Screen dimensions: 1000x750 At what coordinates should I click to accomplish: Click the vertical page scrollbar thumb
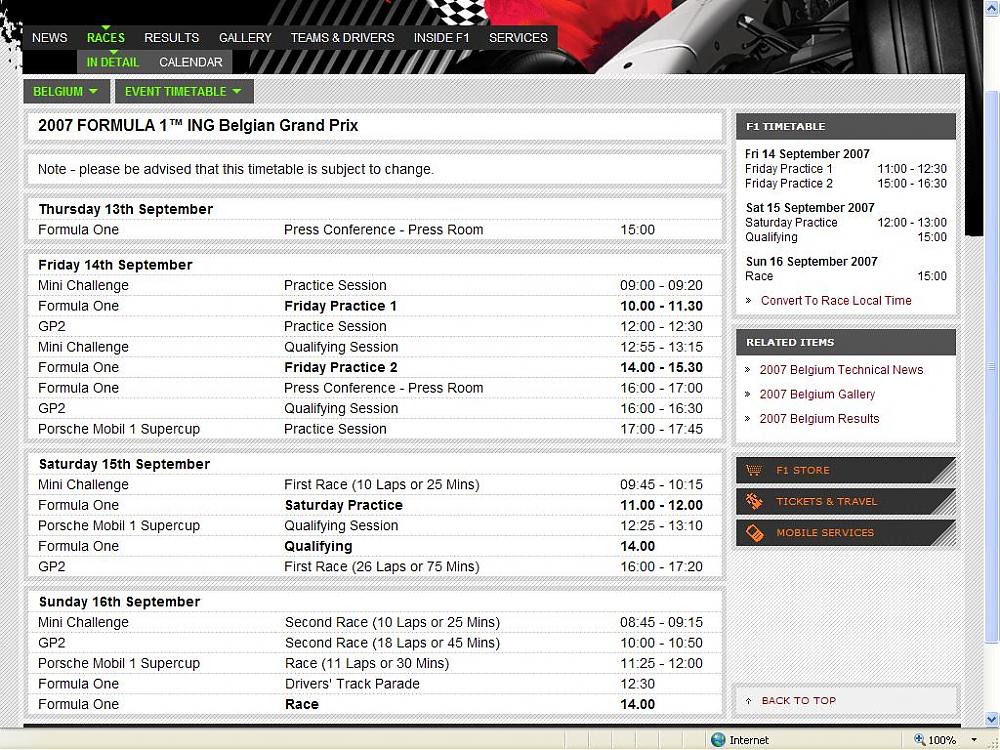[x=992, y=367]
